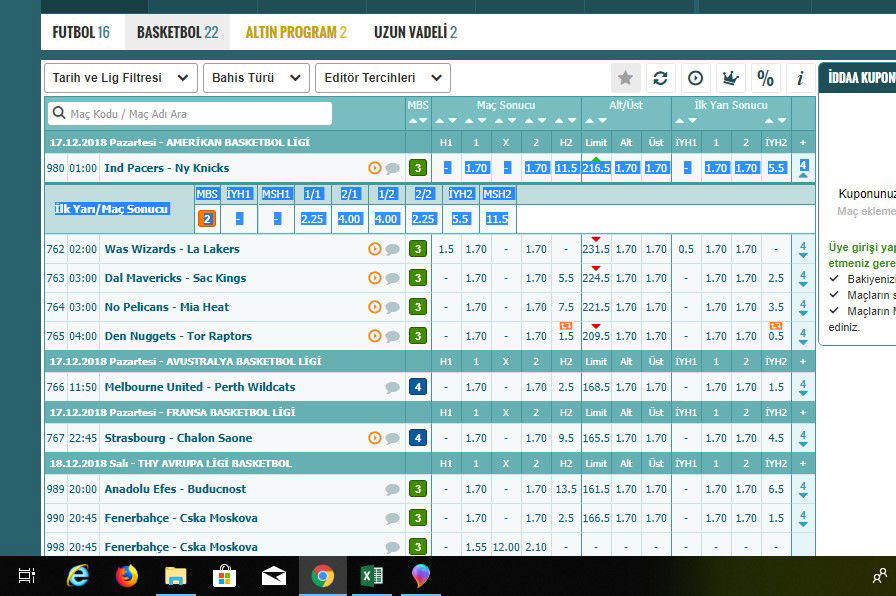Open Firefox from taskbar
The width and height of the screenshot is (896, 596).
point(126,576)
